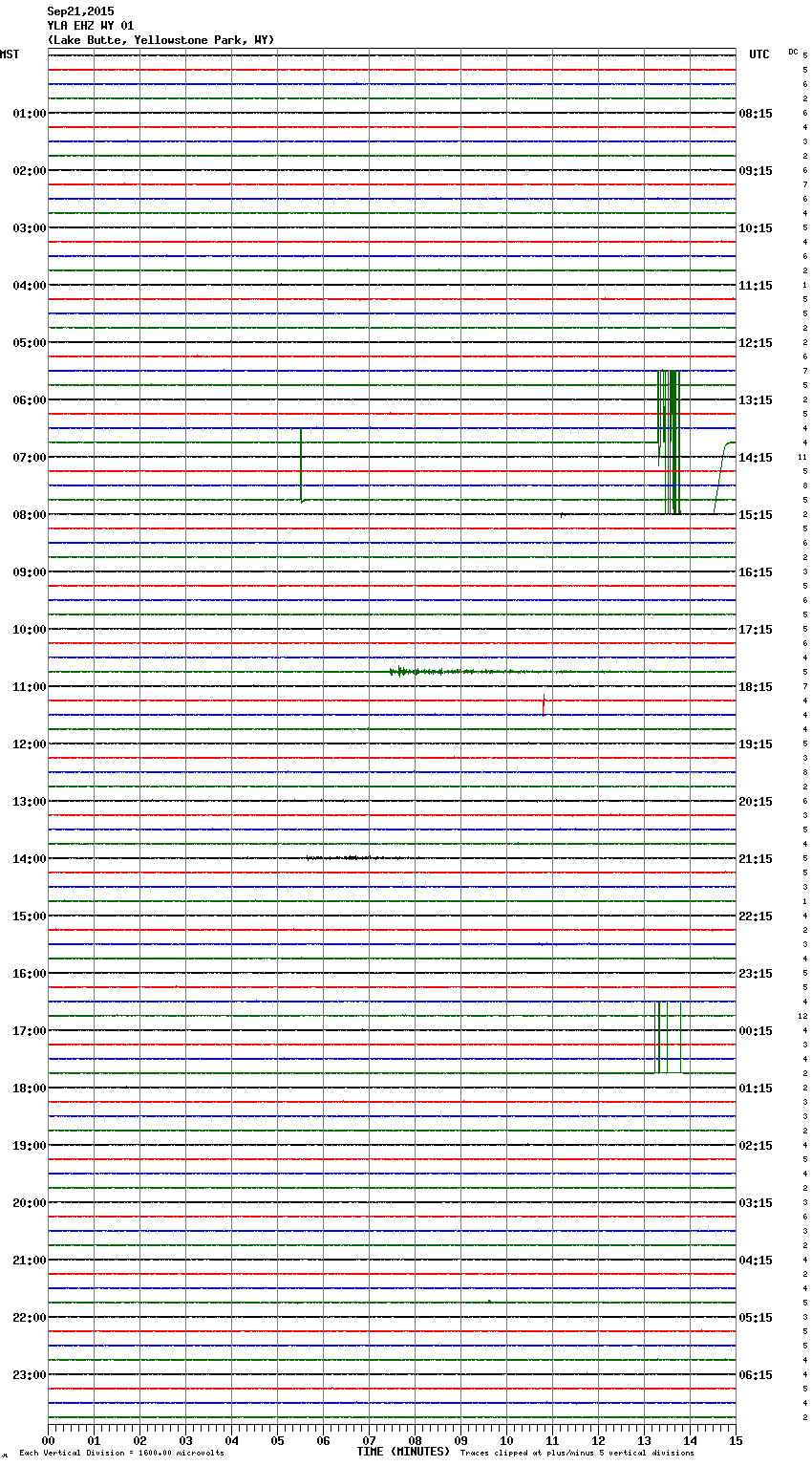
Task: Click the tall green spike near minute 5.5
Action: point(301,465)
